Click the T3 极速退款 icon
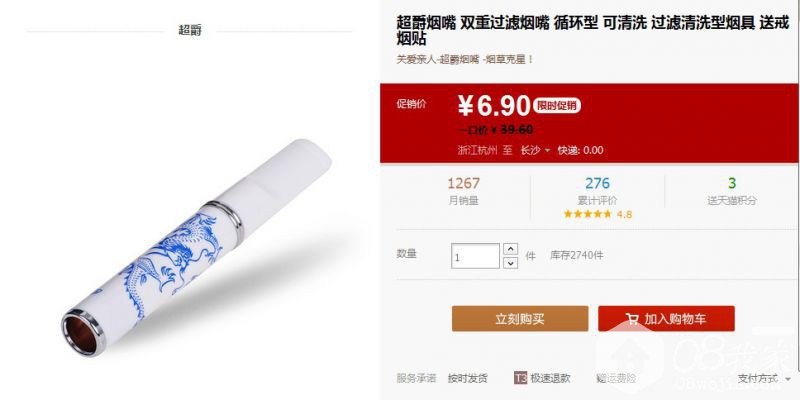This screenshot has height=400, width=800. tap(520, 378)
